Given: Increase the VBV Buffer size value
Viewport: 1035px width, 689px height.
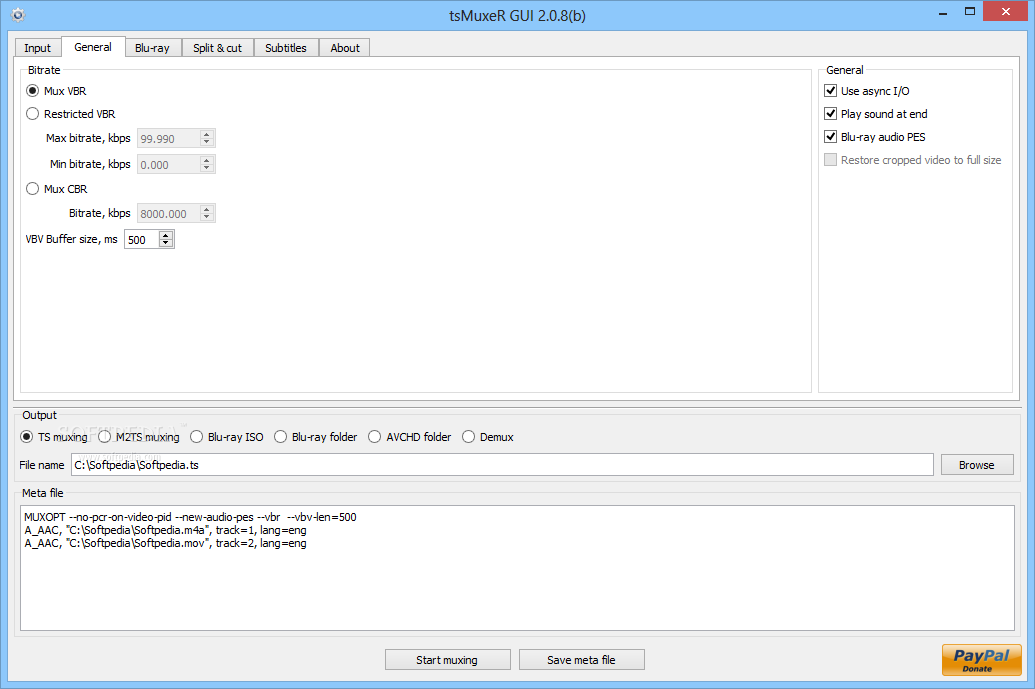Looking at the screenshot, I should [x=166, y=235].
